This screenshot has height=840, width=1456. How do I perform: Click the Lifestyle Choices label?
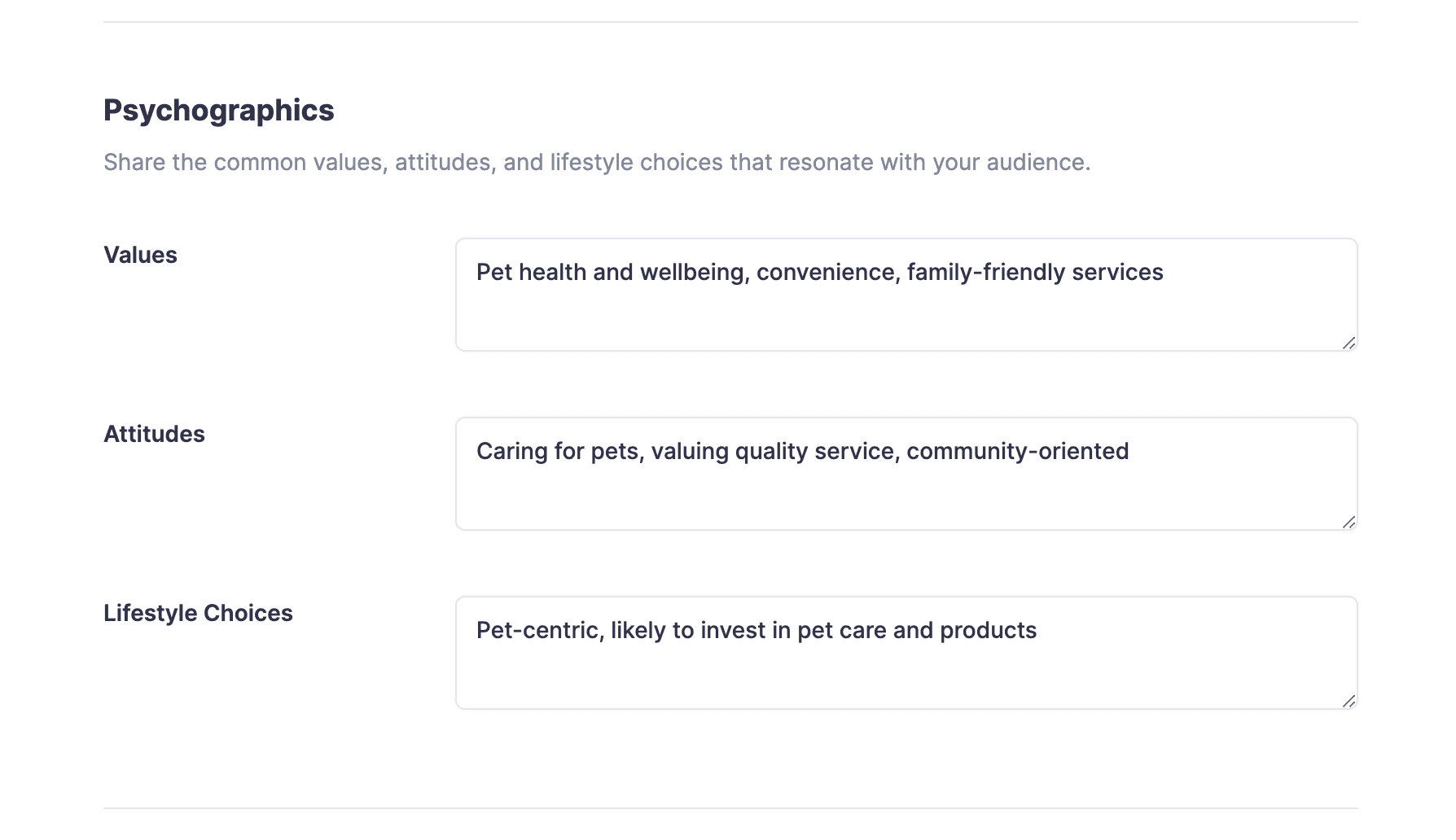point(198,614)
